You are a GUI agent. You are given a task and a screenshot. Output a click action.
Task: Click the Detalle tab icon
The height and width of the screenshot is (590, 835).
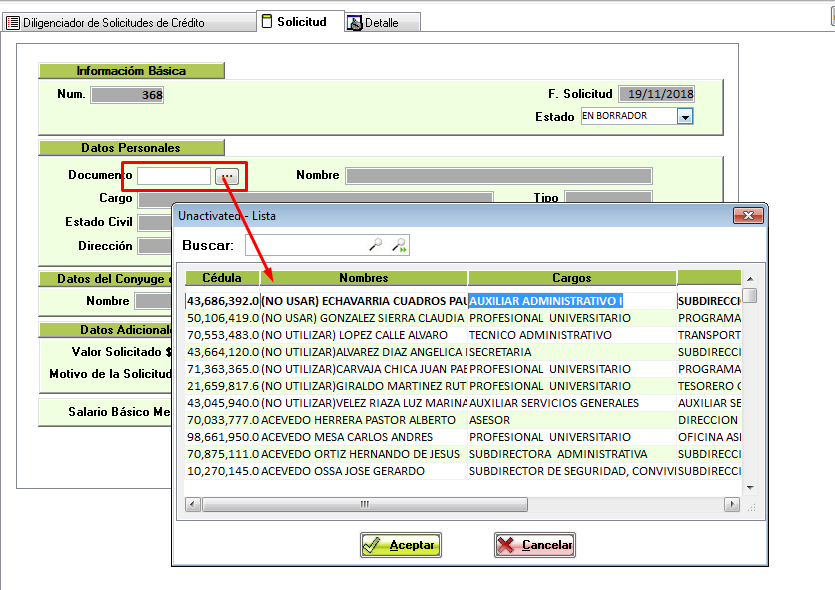point(354,23)
